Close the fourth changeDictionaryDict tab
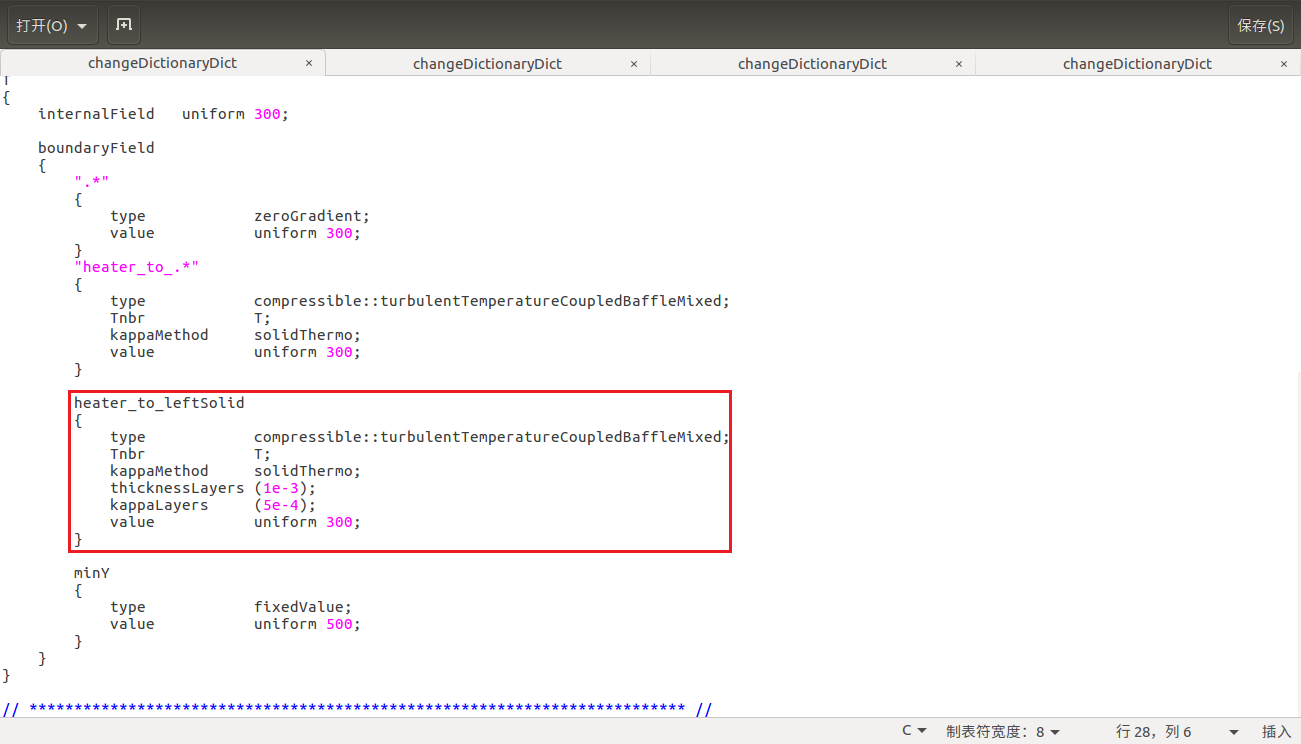 click(x=1284, y=63)
